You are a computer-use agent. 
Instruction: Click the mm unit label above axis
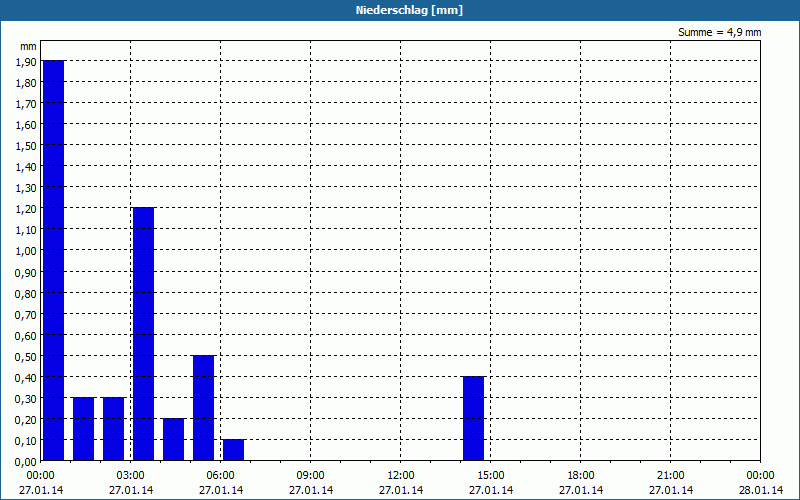pos(28,46)
